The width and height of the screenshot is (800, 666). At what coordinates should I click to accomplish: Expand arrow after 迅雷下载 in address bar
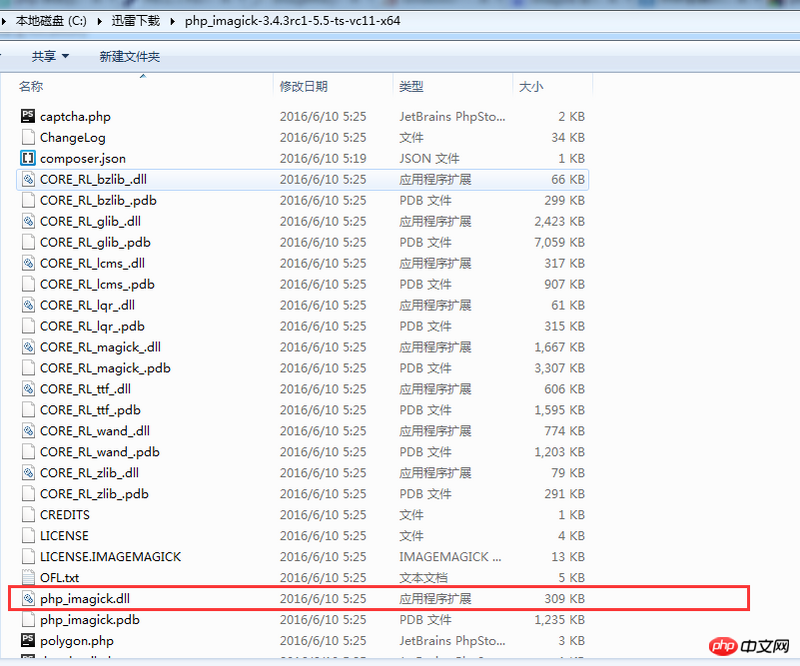coord(172,21)
